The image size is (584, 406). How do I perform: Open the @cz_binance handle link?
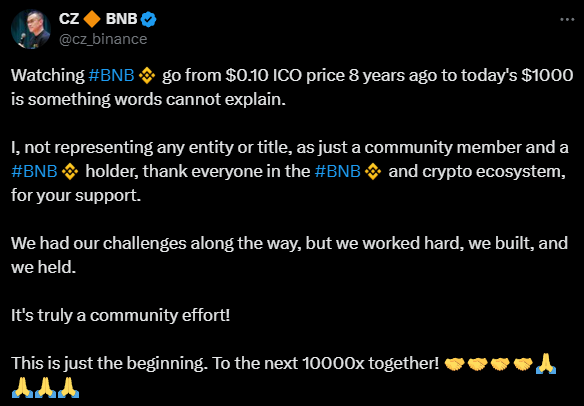pyautogui.click(x=103, y=39)
